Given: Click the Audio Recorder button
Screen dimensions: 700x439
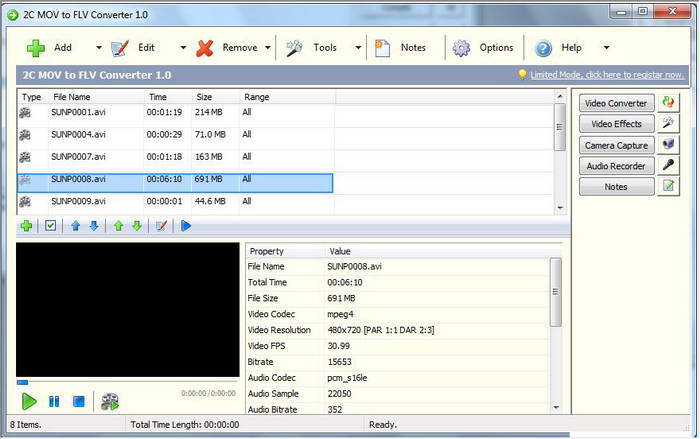Looking at the screenshot, I should pos(617,166).
